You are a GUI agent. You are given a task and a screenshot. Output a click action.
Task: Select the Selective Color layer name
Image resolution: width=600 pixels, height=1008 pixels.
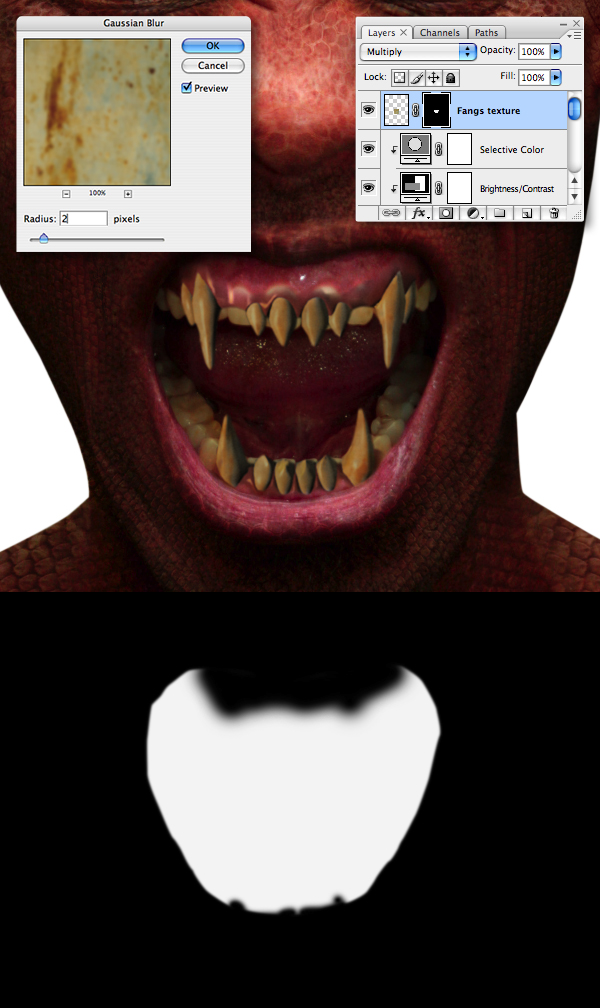click(512, 149)
